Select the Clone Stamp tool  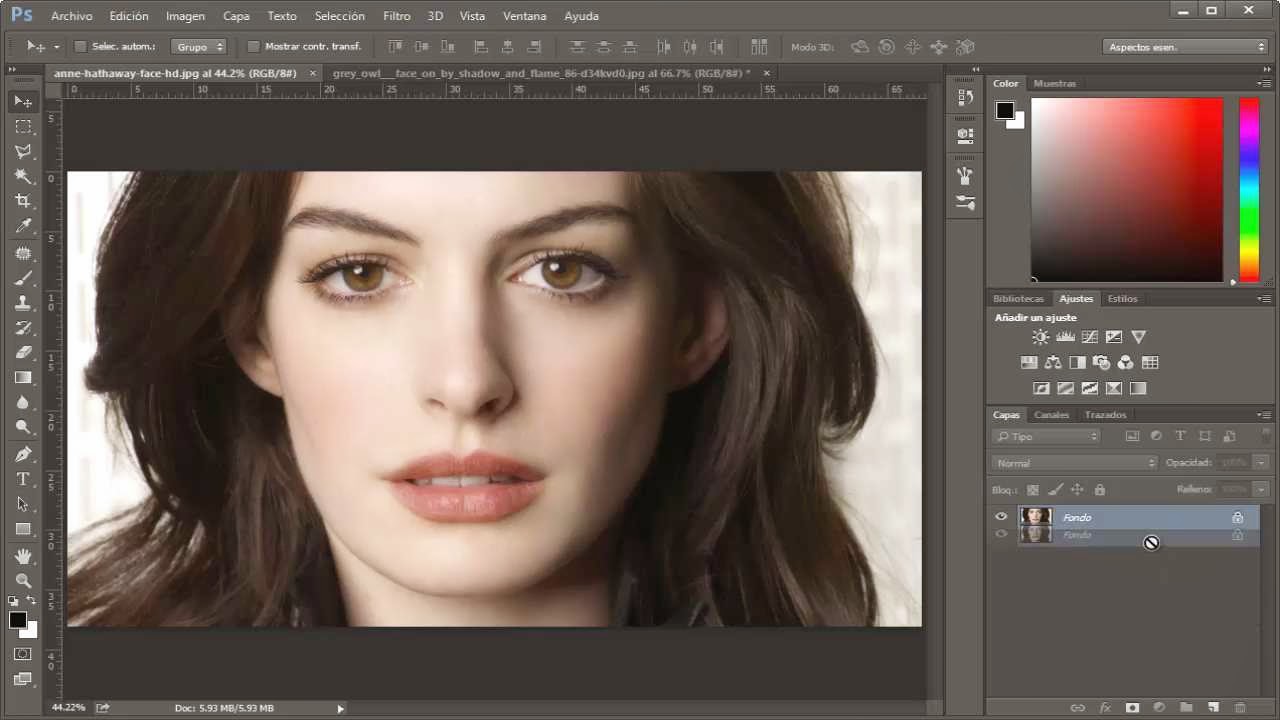pos(23,303)
